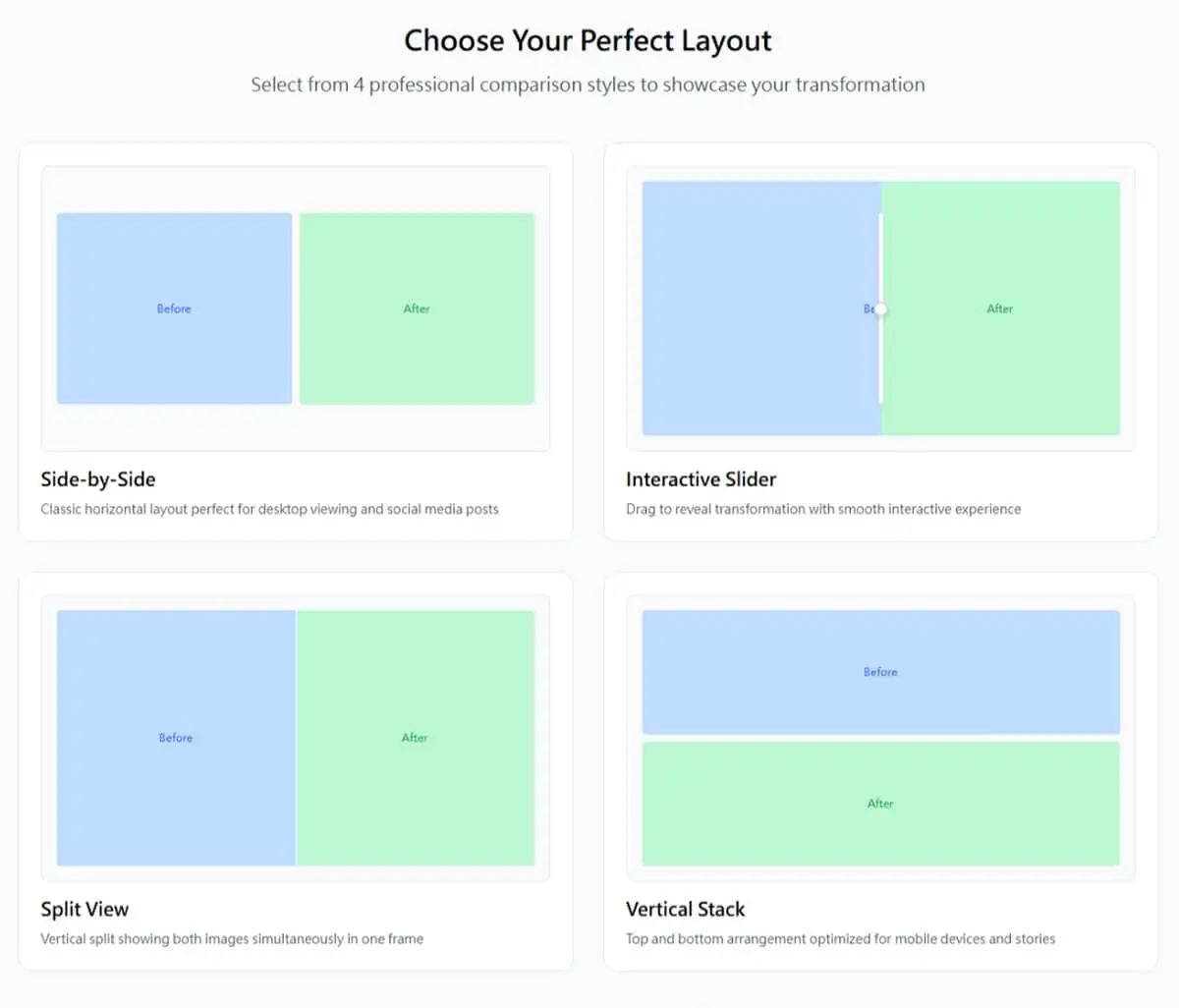Screen dimensions: 1179x1008
Task: Pick the Vertical Stack layout title
Action: (685, 909)
